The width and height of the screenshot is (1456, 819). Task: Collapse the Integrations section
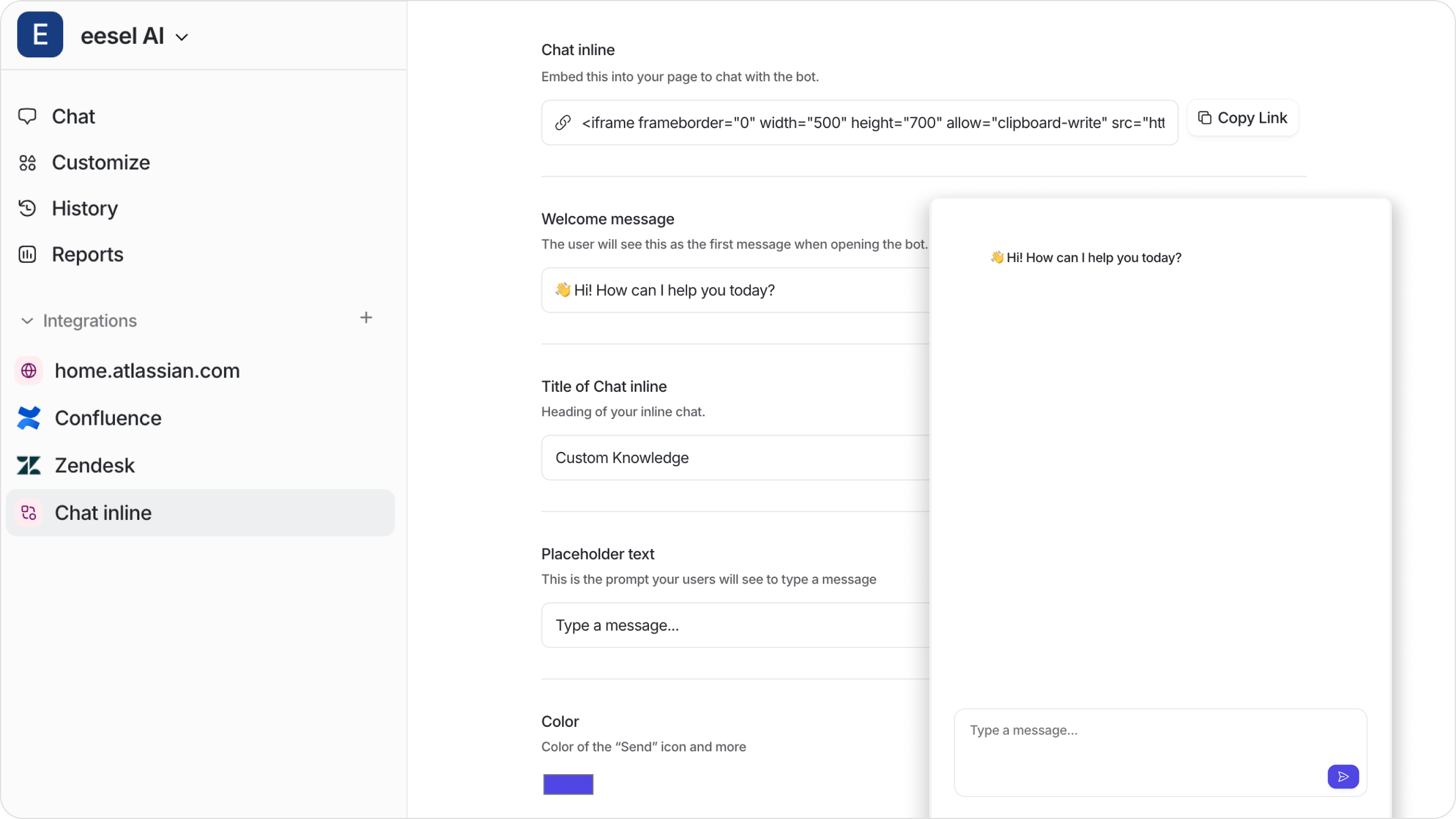click(x=27, y=320)
